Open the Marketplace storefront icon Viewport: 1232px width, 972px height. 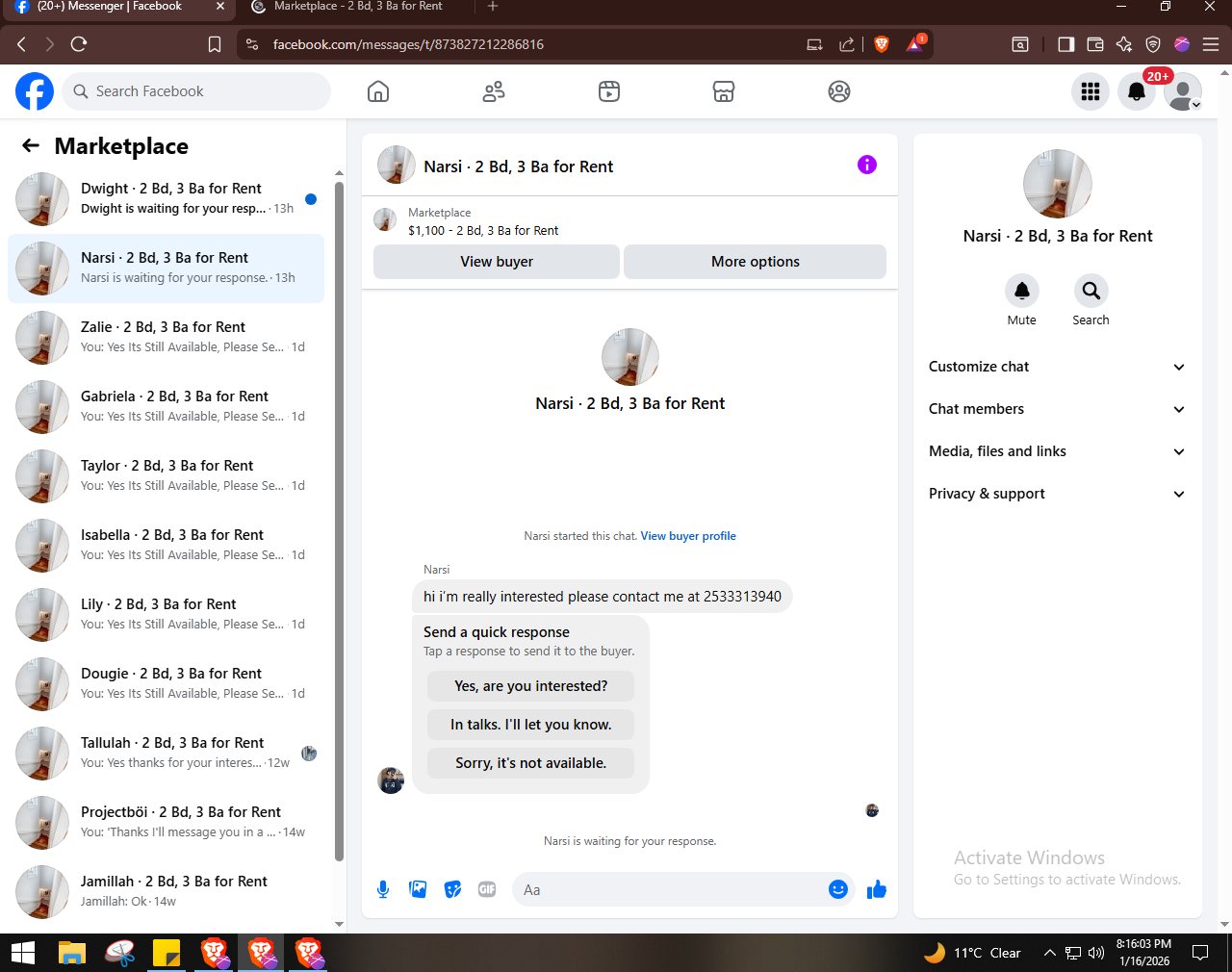724,91
